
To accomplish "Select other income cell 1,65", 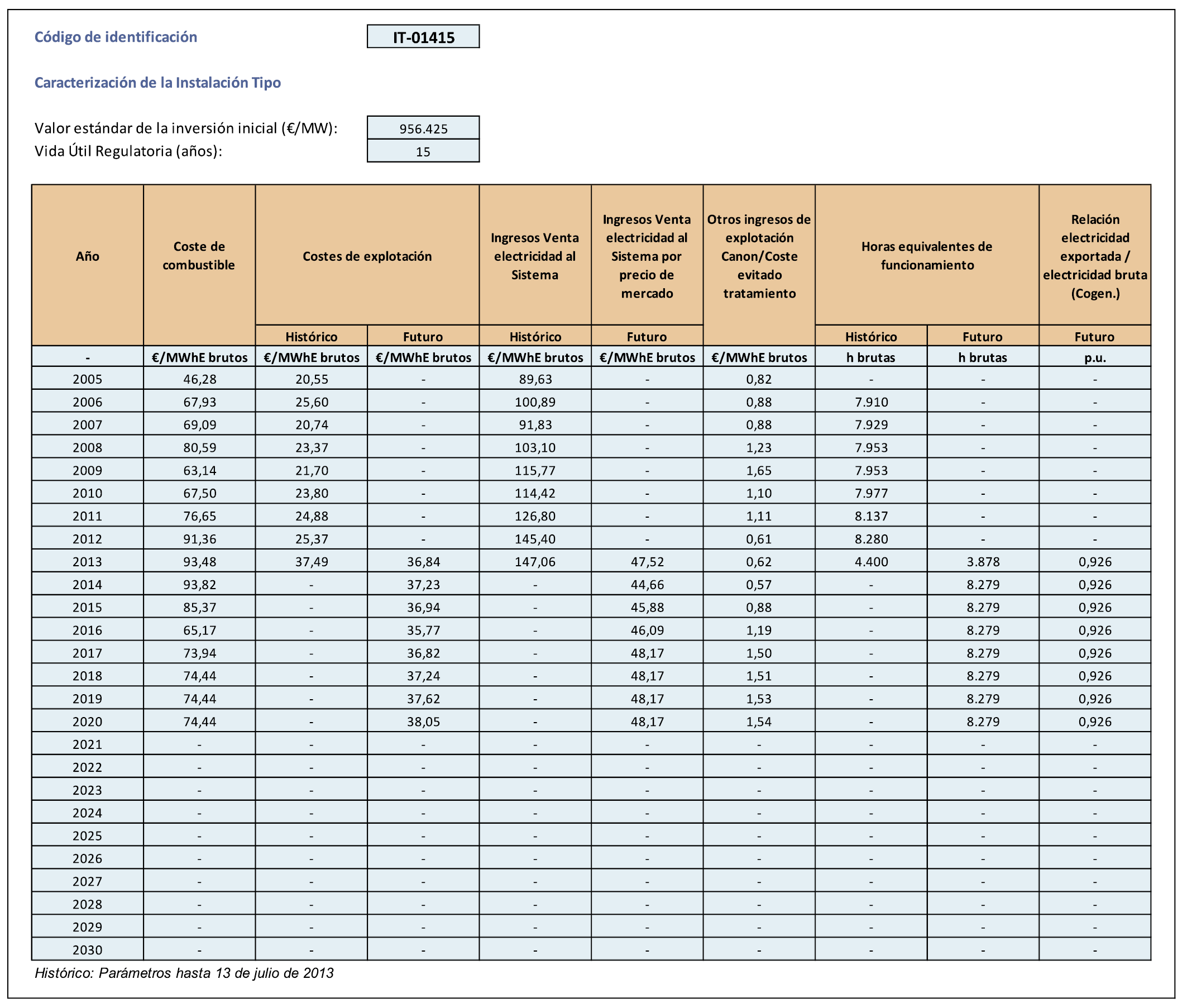I will pyautogui.click(x=759, y=470).
